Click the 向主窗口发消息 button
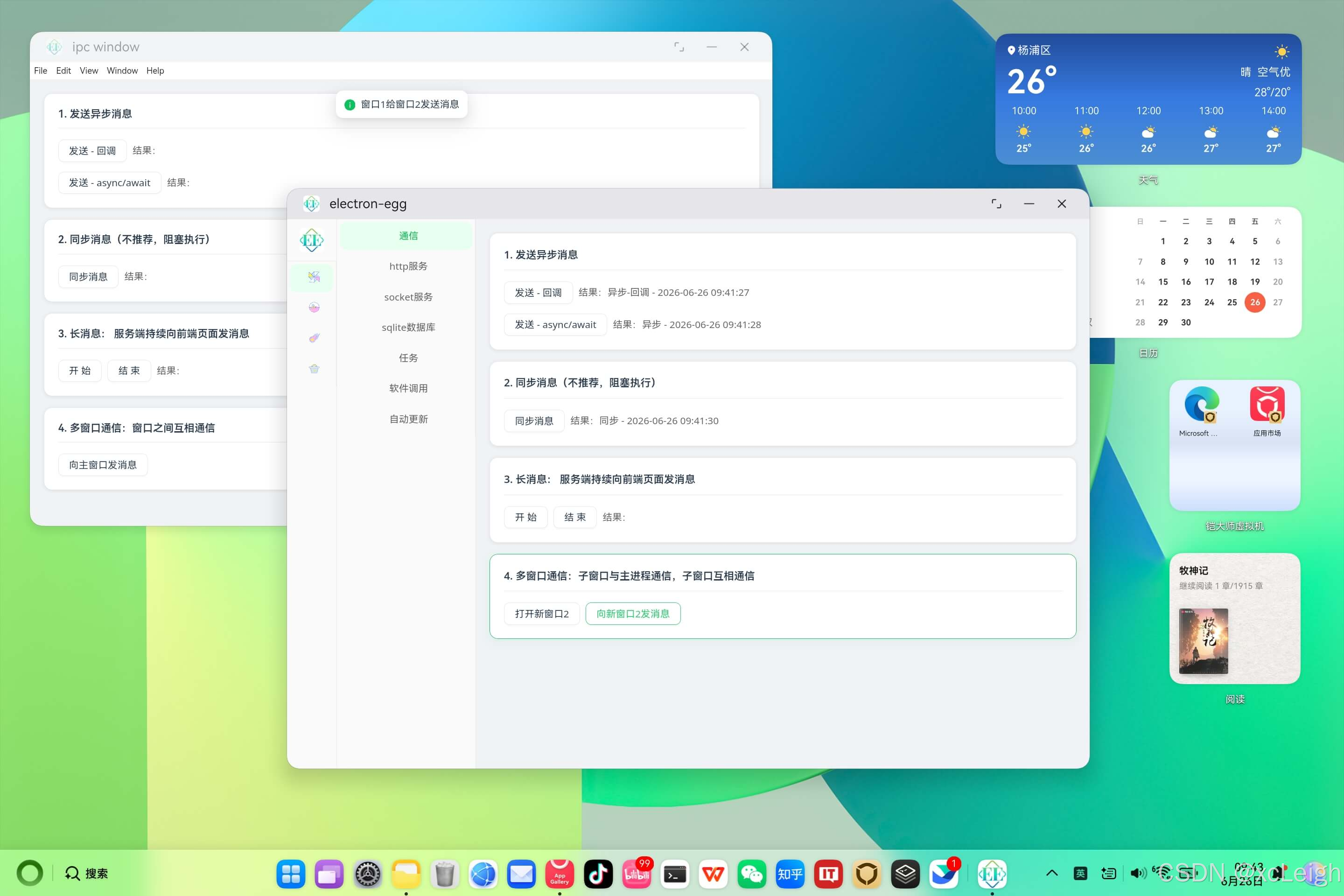The height and width of the screenshot is (896, 1344). click(x=103, y=465)
